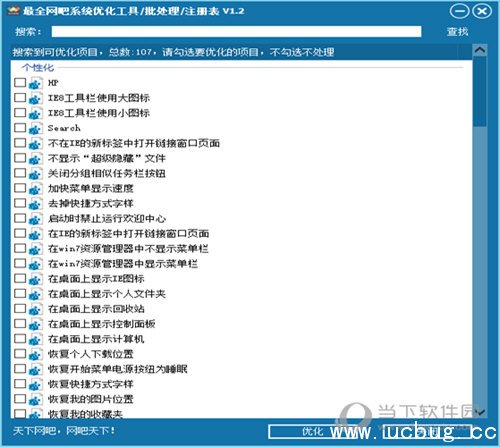Click icon beside 恢复开始菜单电源按钮为睡眠
This screenshot has height=447, width=500.
36,369
